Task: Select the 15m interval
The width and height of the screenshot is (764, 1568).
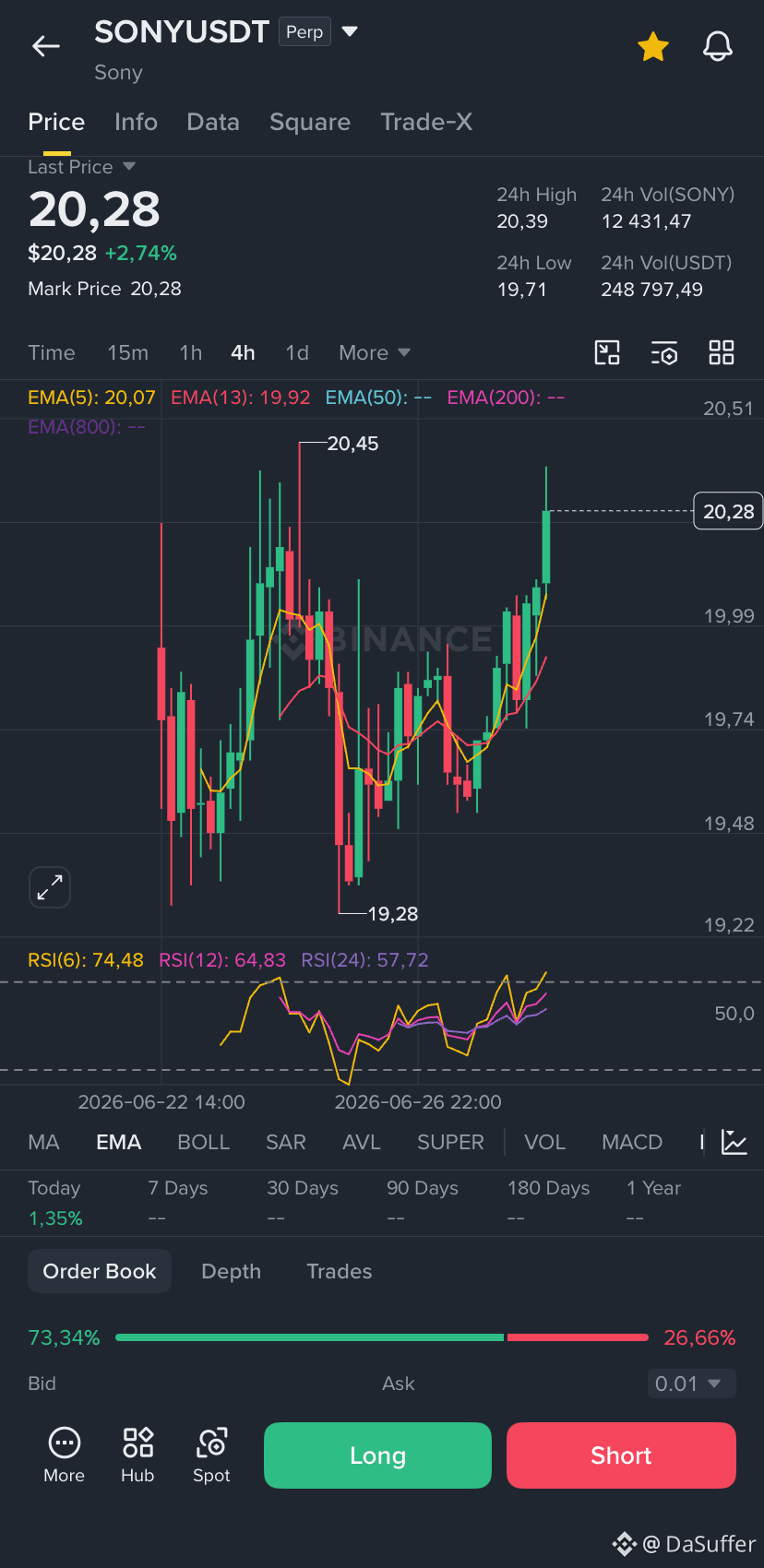Action: (127, 352)
